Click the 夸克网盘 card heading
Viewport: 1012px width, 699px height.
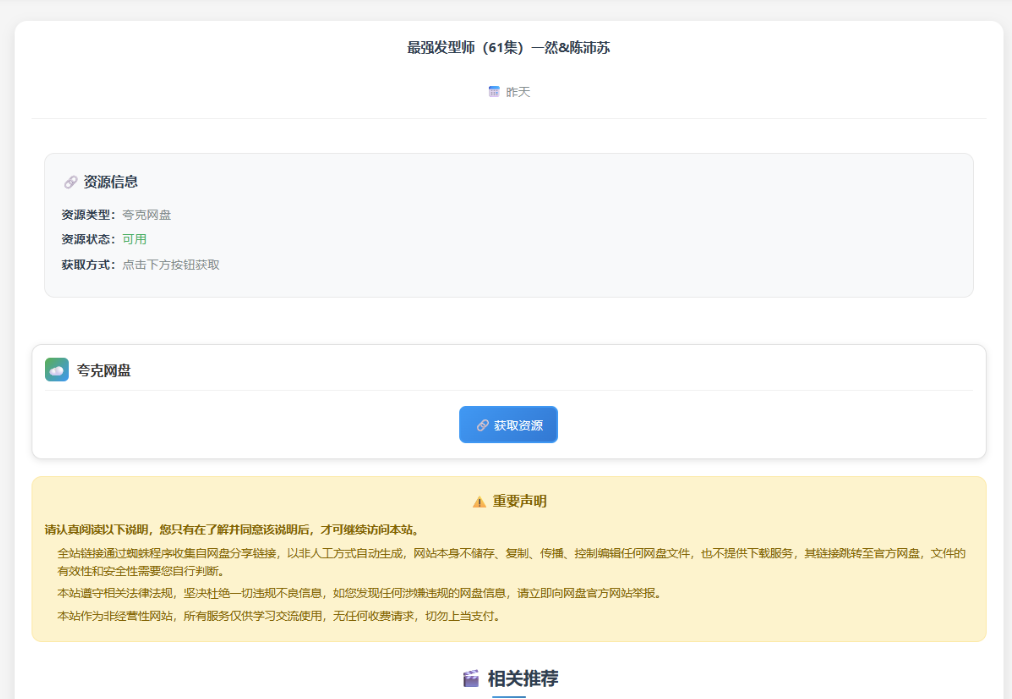click(103, 370)
